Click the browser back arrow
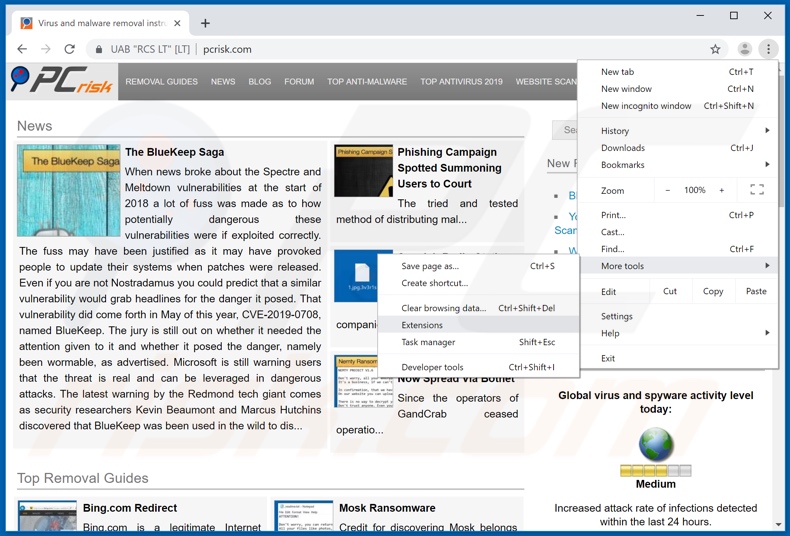This screenshot has height=536, width=790. 22,49
